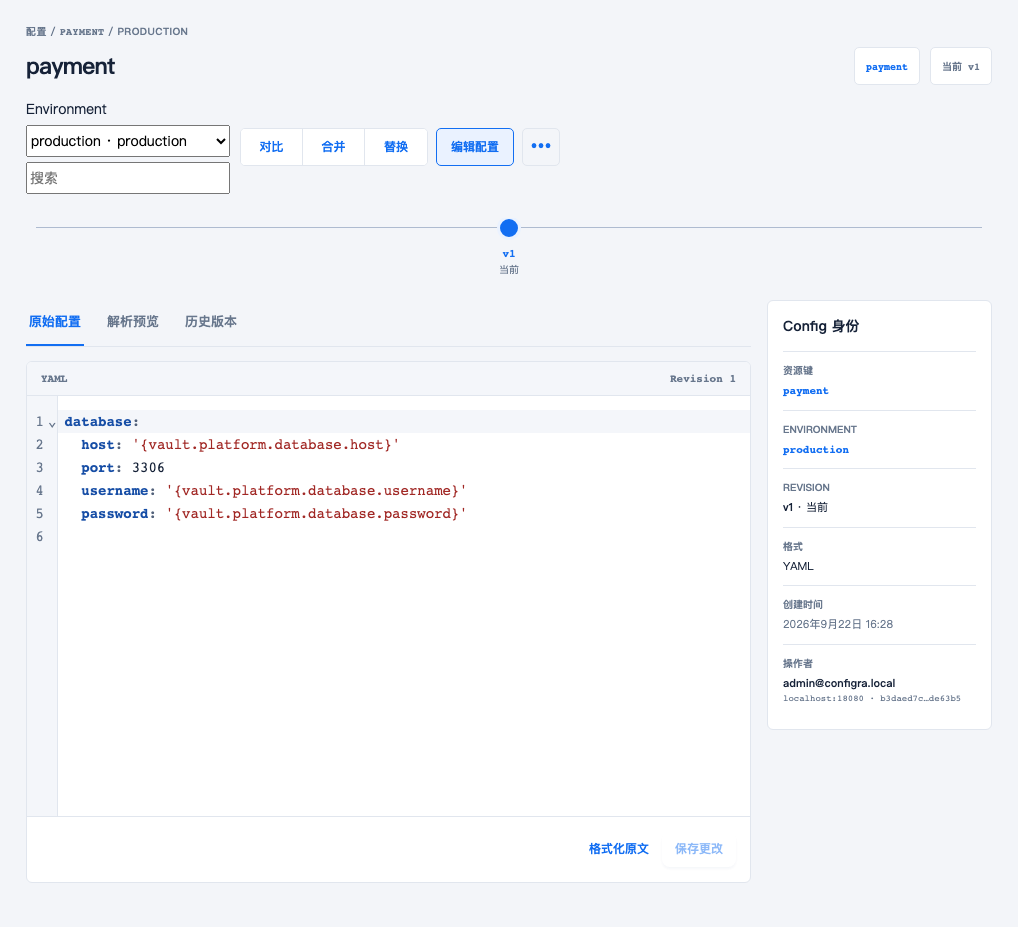The image size is (1018, 927).
Task: Click the 'payment' page title
Action: [70, 68]
